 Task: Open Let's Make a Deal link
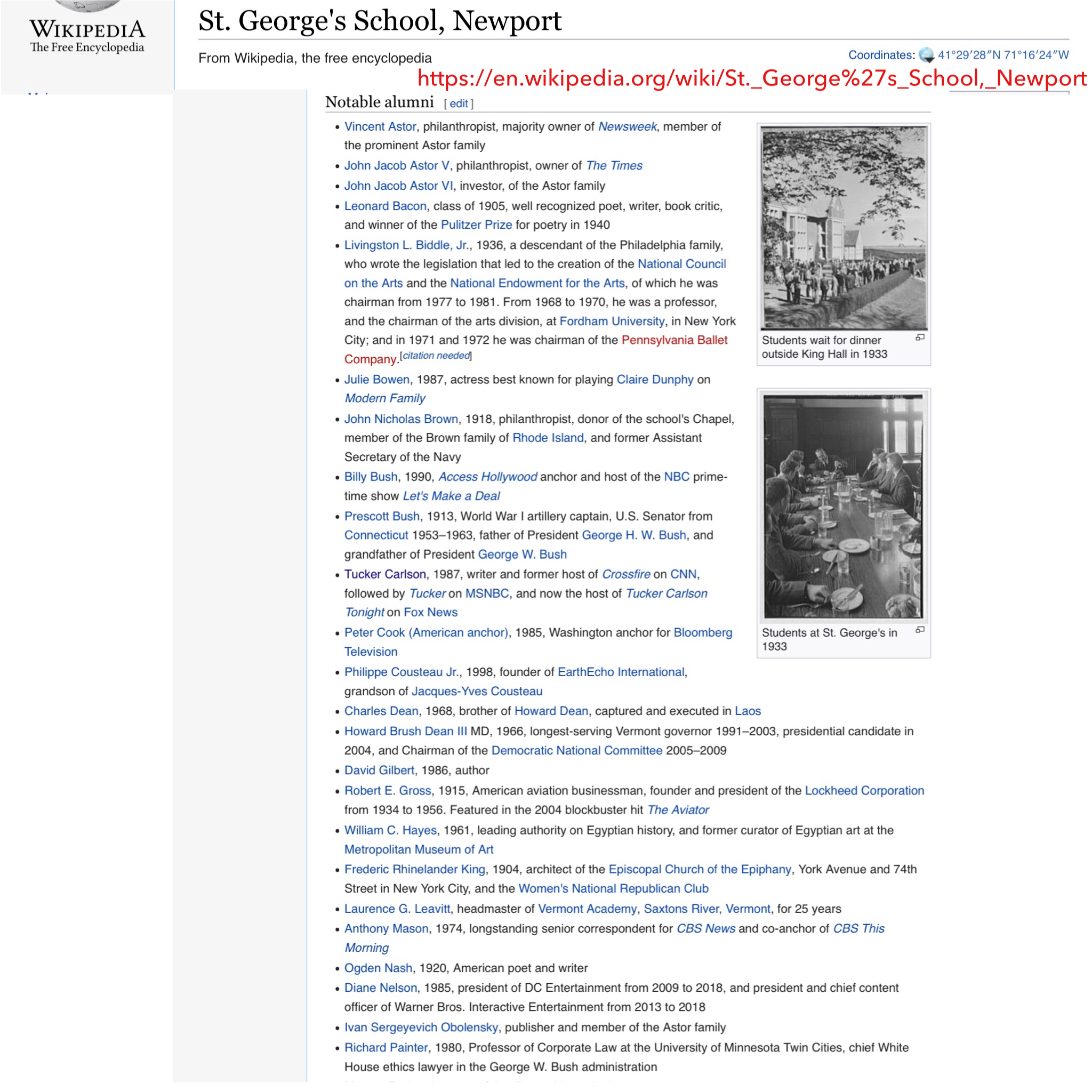click(x=452, y=496)
